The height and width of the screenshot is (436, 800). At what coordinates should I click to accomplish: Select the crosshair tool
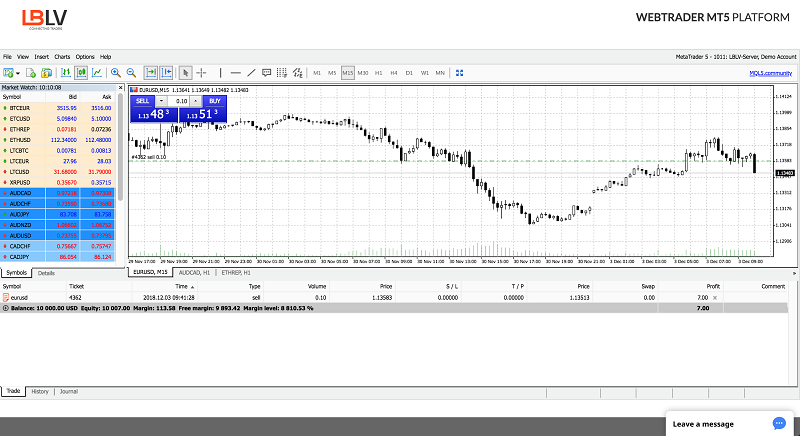202,73
